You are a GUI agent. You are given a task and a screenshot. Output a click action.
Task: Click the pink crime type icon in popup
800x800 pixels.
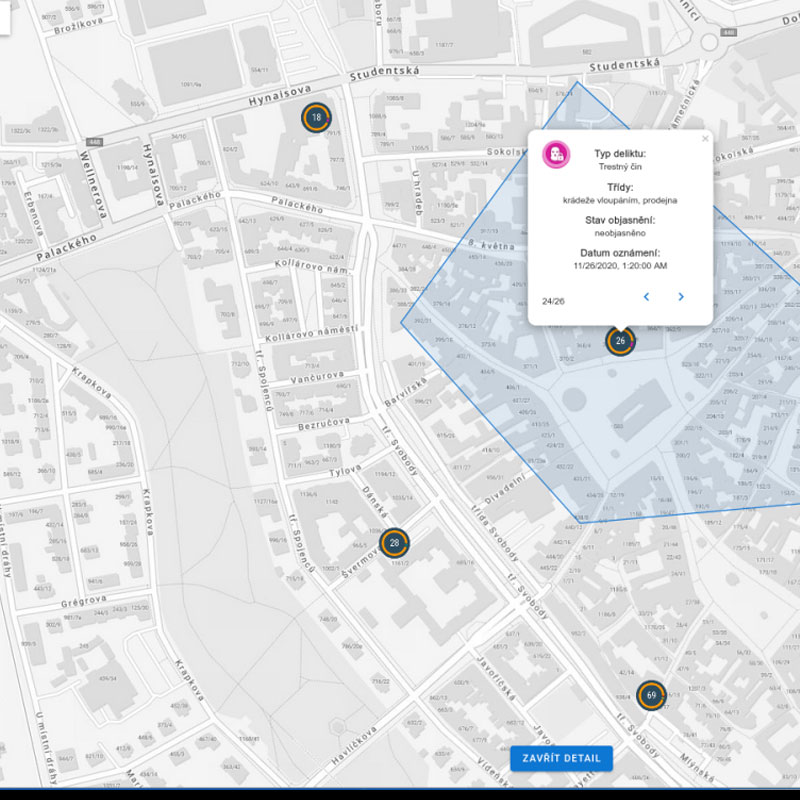pos(556,155)
